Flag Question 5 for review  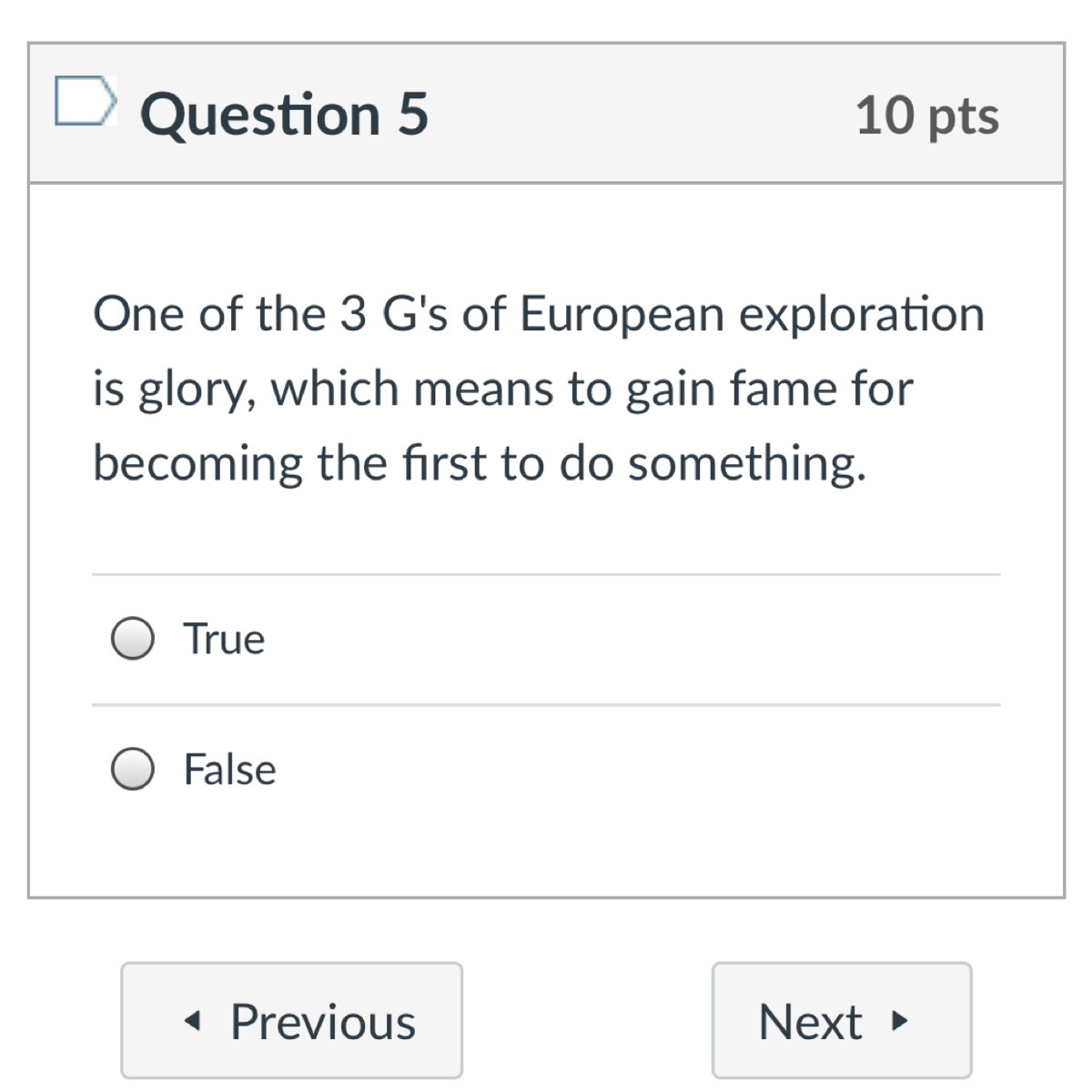(x=85, y=100)
